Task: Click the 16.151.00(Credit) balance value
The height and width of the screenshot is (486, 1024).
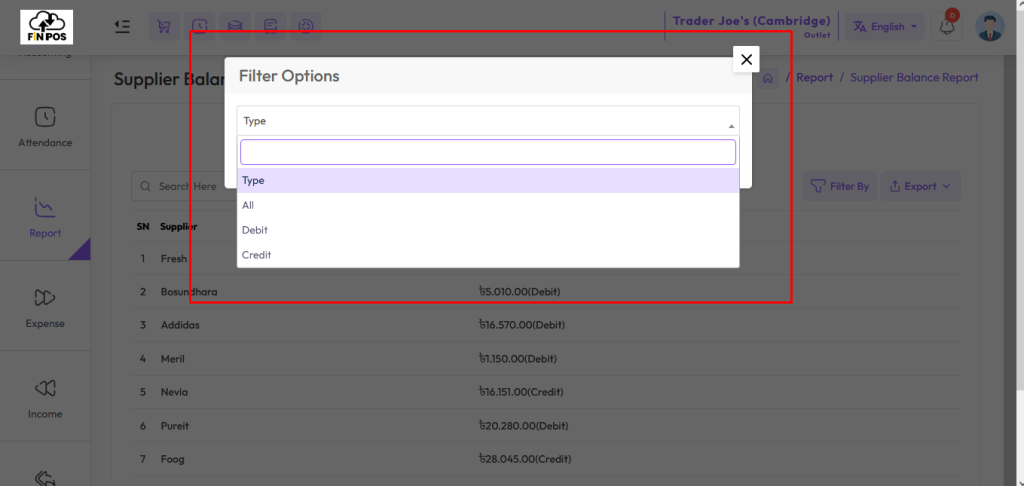Action: 520,392
